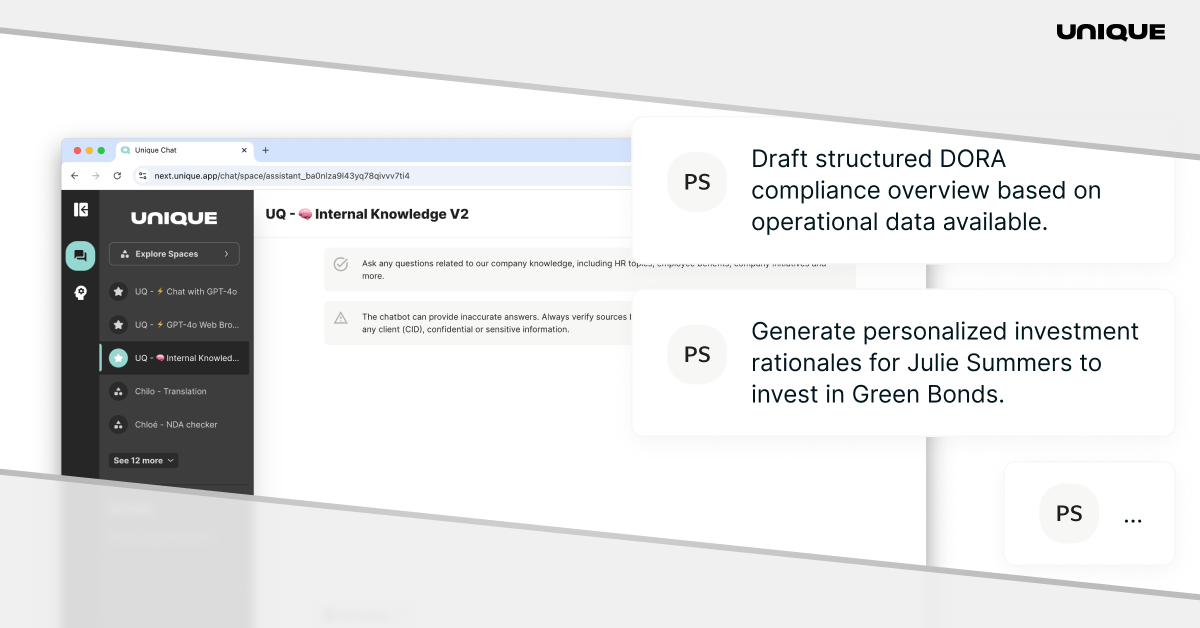The width and height of the screenshot is (1200, 628).
Task: Collapse the sidebar with the panel icon
Action: tap(81, 209)
